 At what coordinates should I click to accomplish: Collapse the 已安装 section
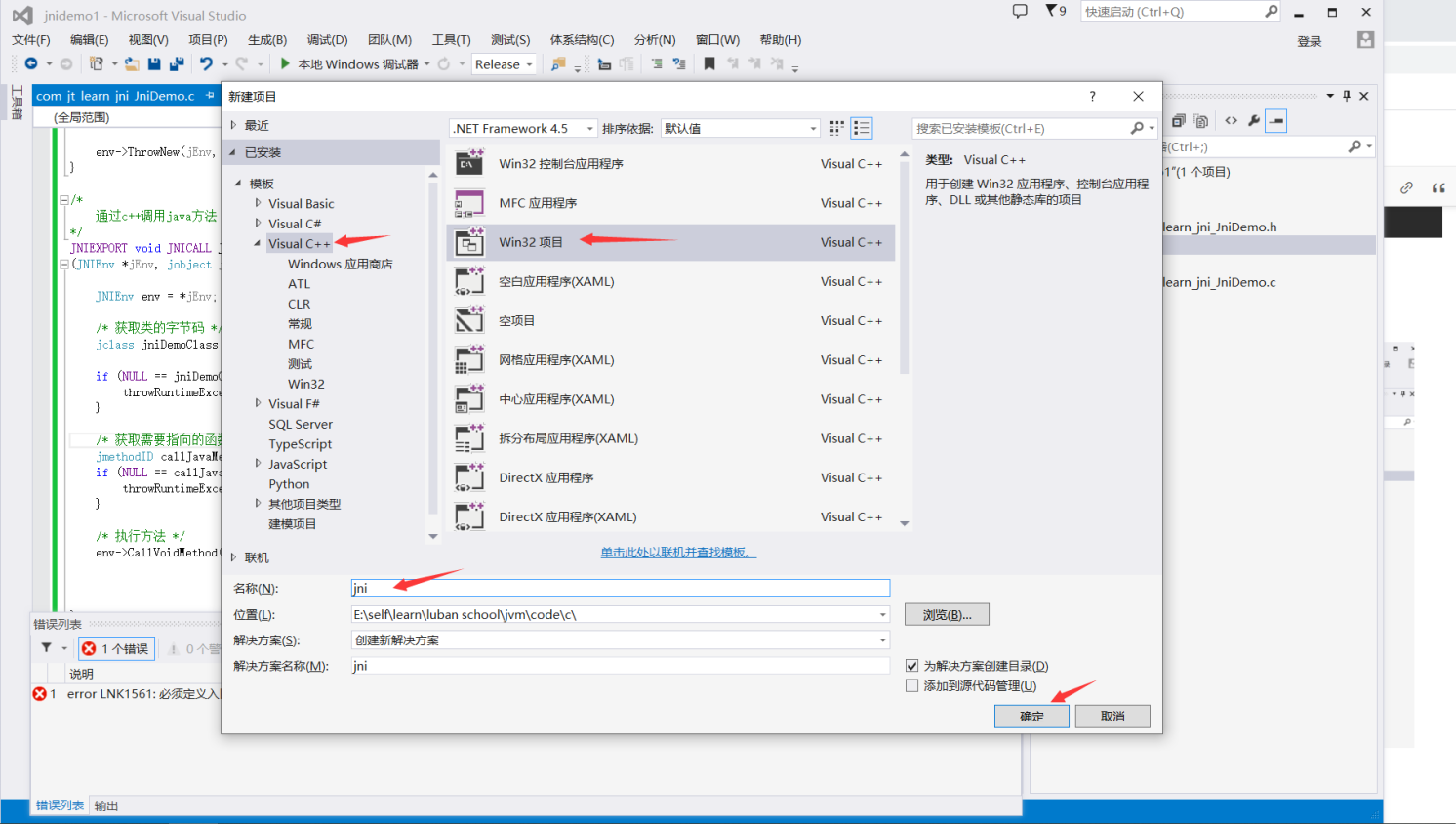[x=233, y=152]
